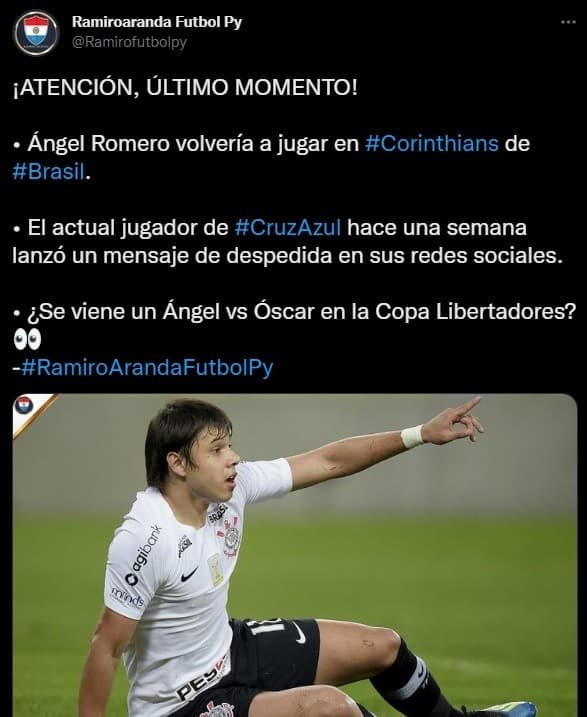Screen dimensions: 587x717
Task: Open the #RamiroArandaFutbolPy hashtag
Action: [147, 367]
